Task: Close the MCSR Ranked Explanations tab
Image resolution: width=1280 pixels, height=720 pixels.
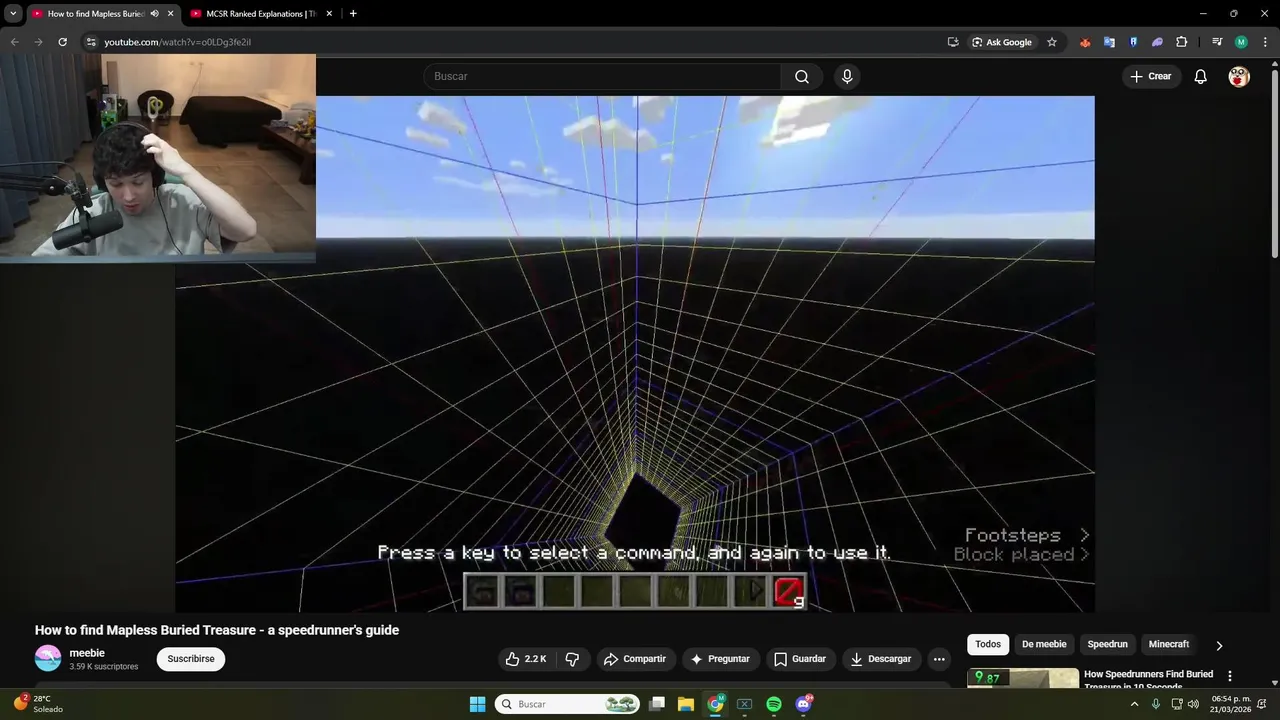Action: pos(329,13)
